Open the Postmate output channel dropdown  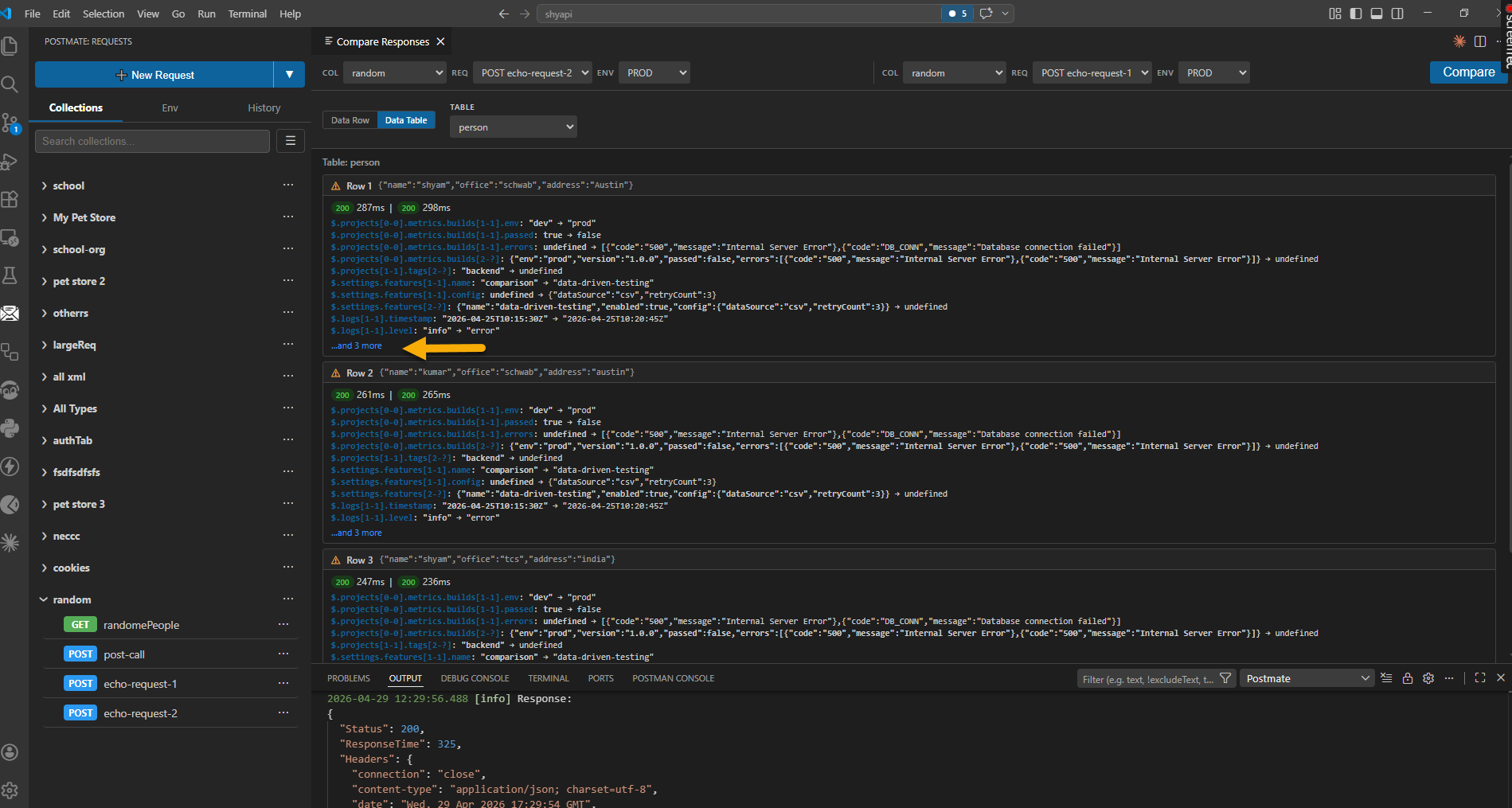pyautogui.click(x=1308, y=678)
